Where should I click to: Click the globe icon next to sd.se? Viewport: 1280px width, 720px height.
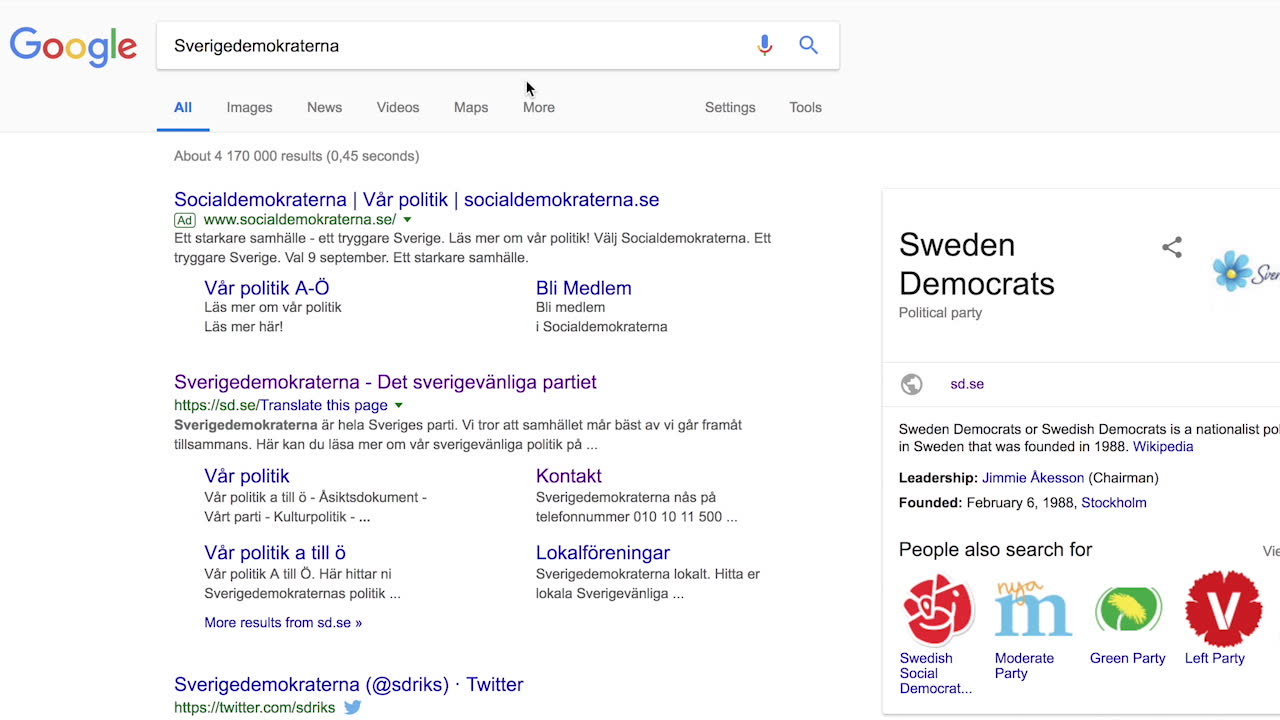pyautogui.click(x=911, y=383)
